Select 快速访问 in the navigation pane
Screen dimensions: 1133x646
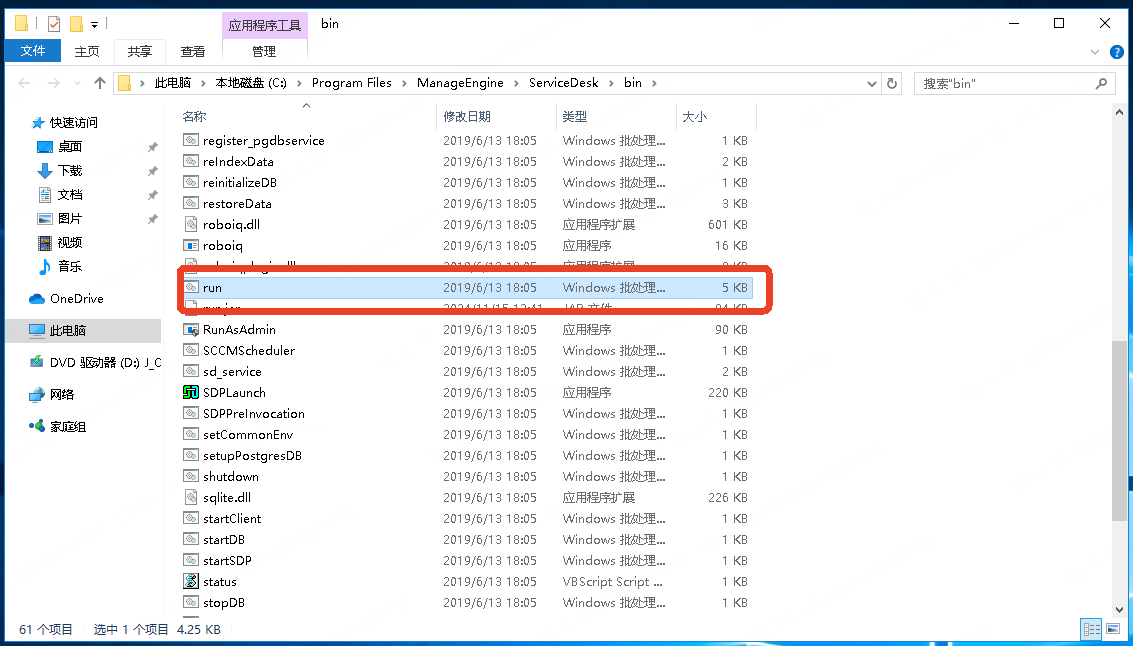[x=73, y=123]
